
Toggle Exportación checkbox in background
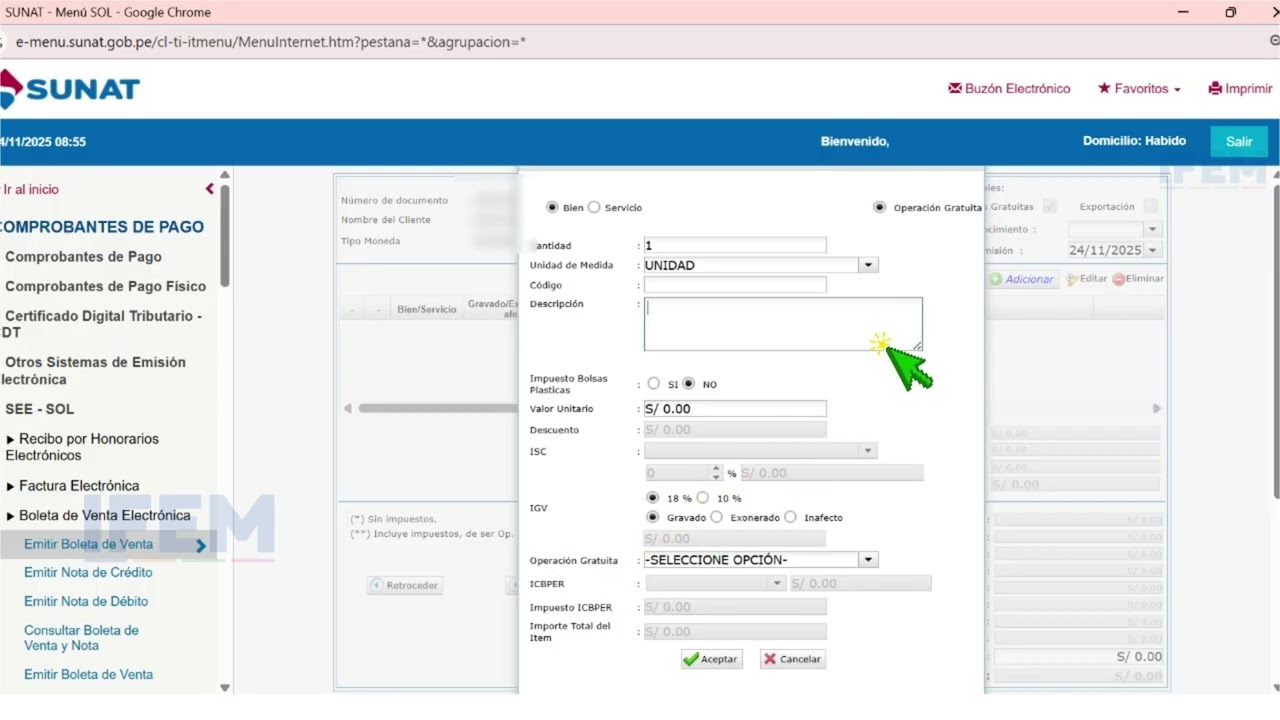tap(1150, 206)
